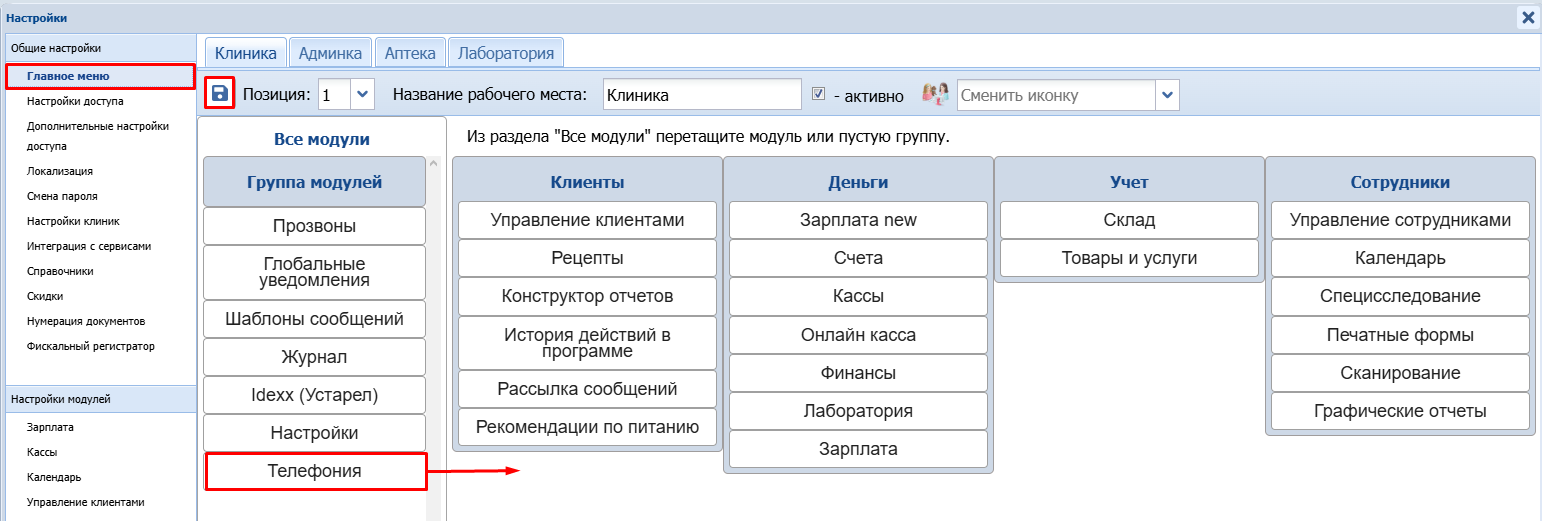Select the Телефония module
Image resolution: width=1542 pixels, height=521 pixels.
[x=315, y=471]
